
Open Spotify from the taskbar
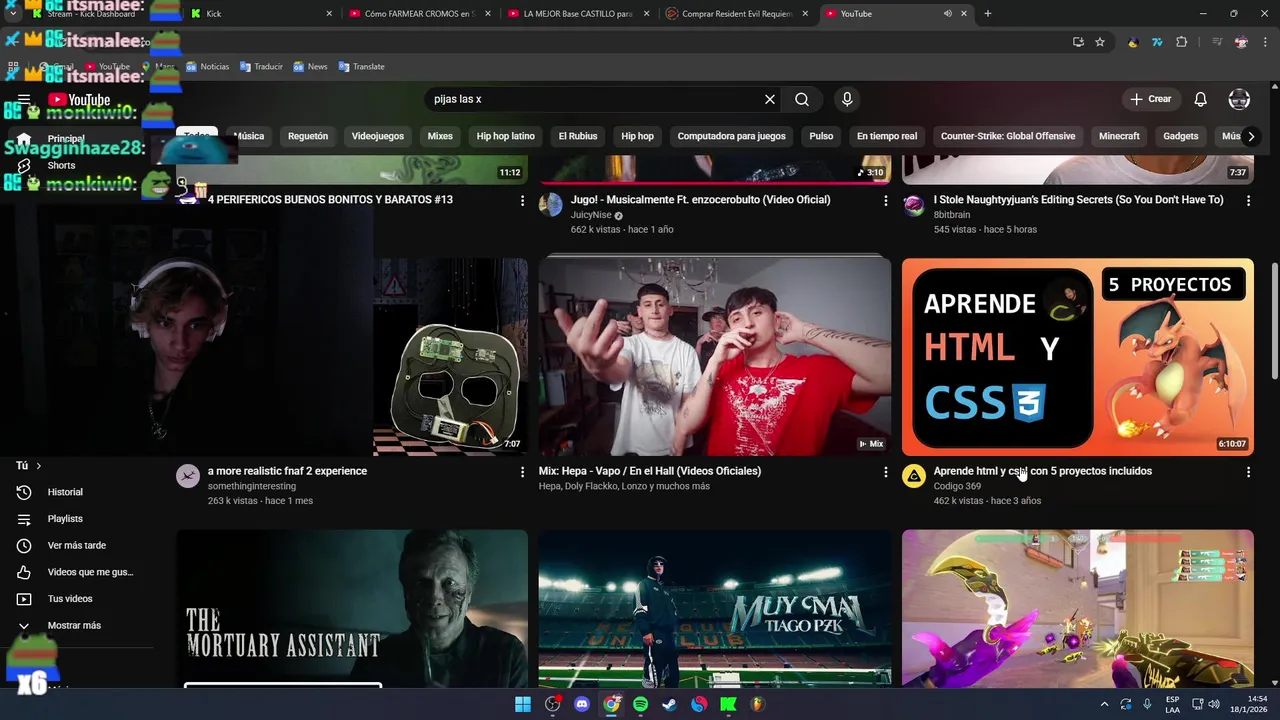(640, 704)
